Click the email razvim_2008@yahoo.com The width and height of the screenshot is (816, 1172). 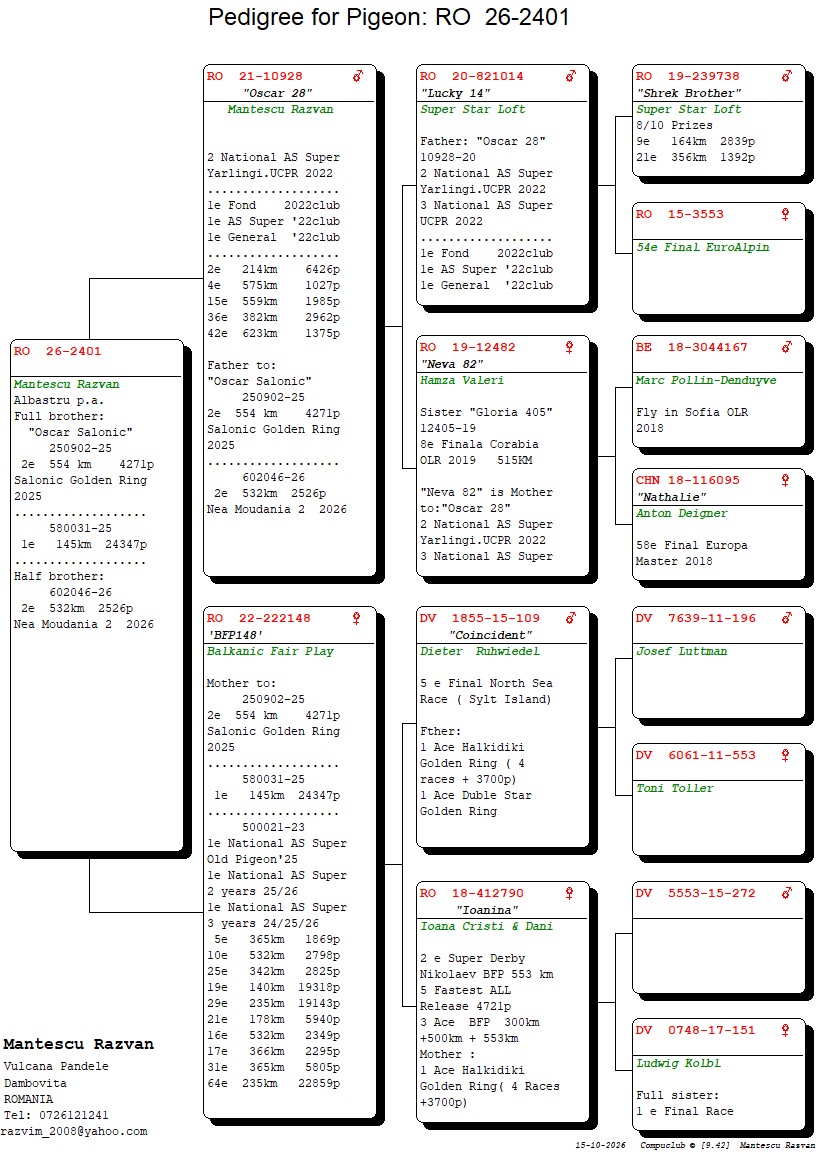click(74, 1132)
